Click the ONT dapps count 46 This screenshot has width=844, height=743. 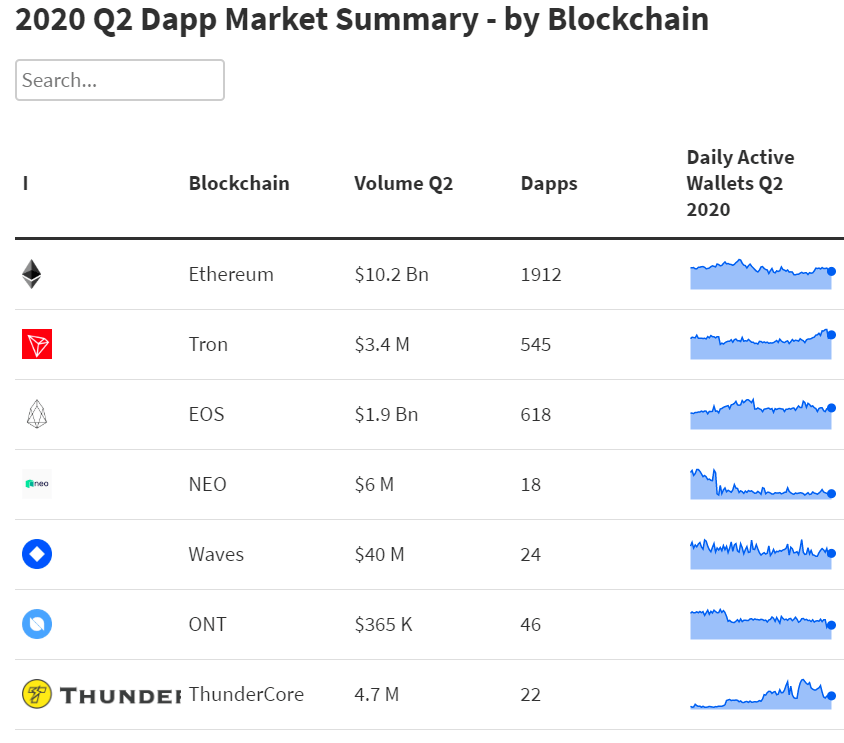531,624
